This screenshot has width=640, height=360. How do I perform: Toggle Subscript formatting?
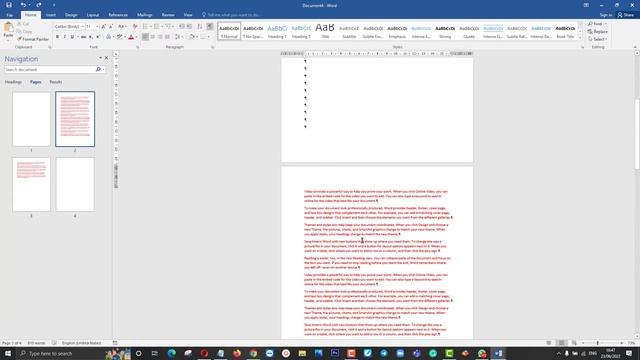[91, 37]
